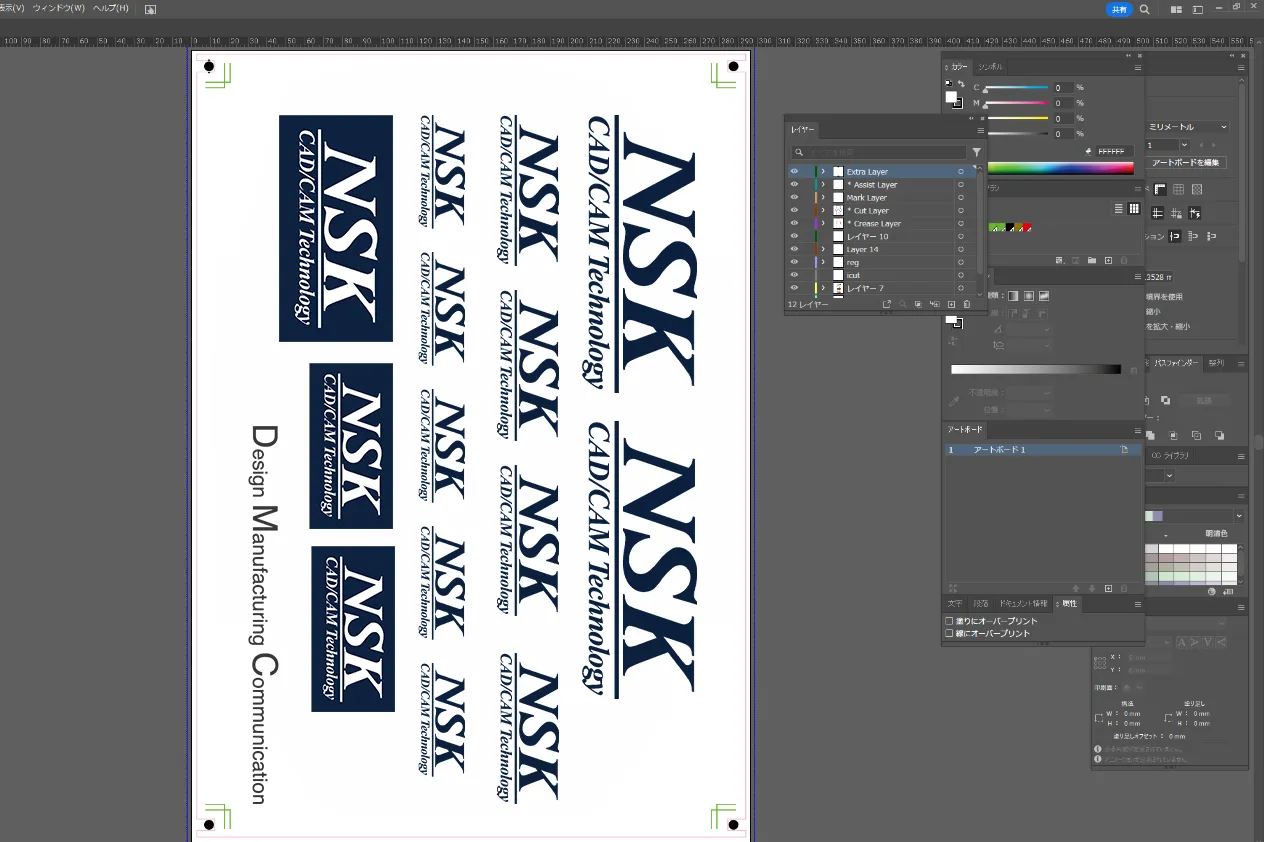Select radial gradient type icon
This screenshot has height=842, width=1264.
point(1029,296)
